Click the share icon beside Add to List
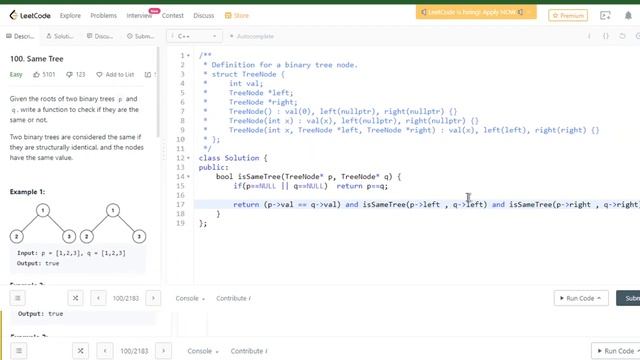The height and width of the screenshot is (360, 640). click(148, 75)
